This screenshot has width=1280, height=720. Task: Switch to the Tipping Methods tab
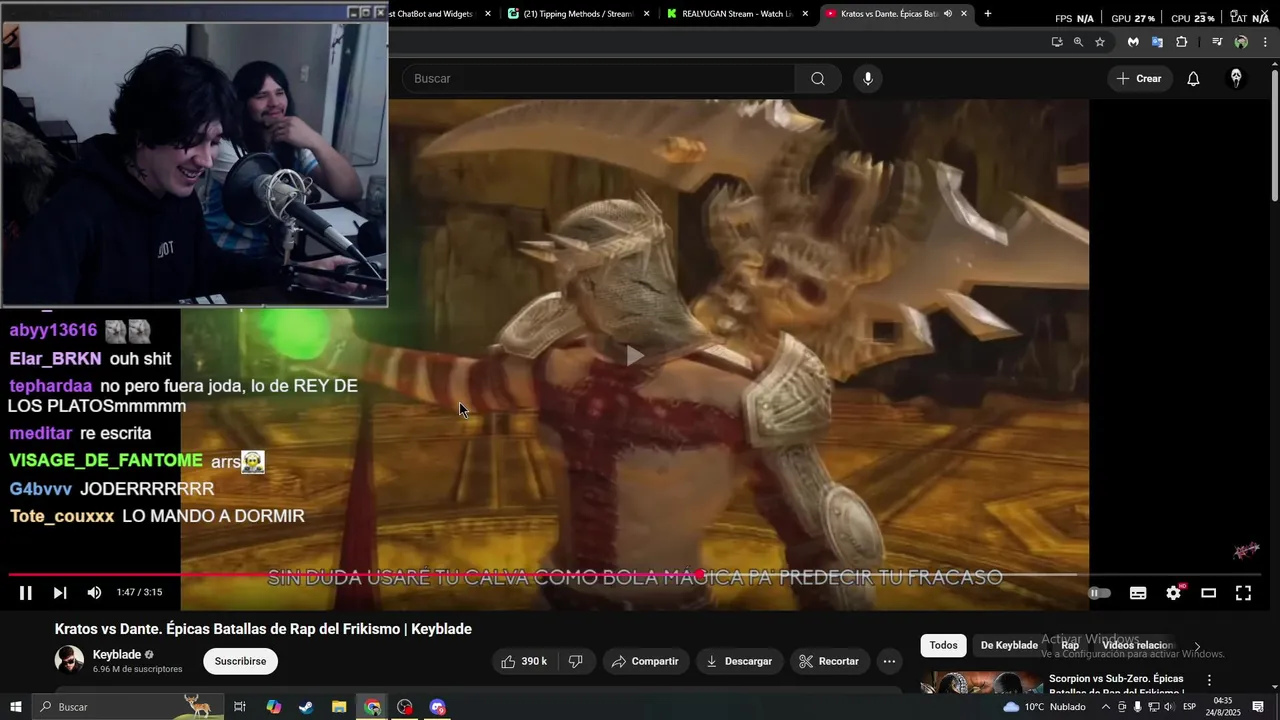(x=578, y=14)
